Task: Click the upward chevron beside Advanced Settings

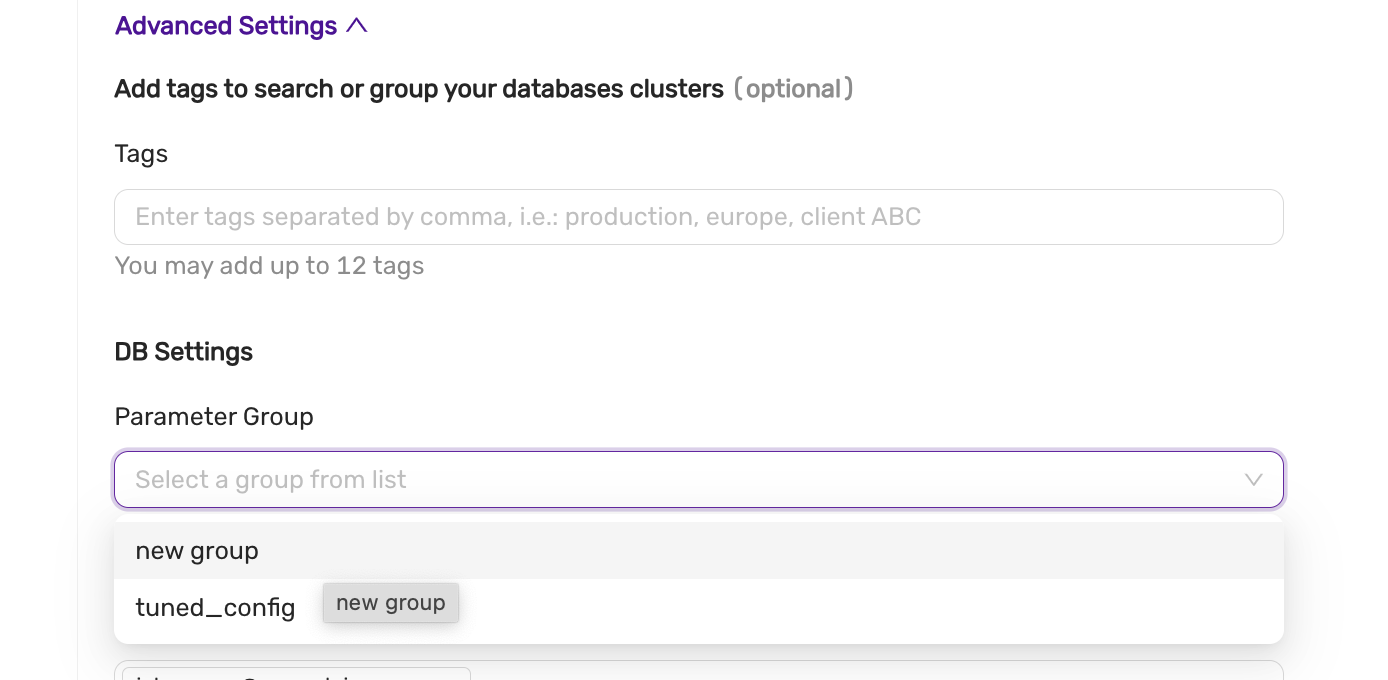Action: point(358,26)
